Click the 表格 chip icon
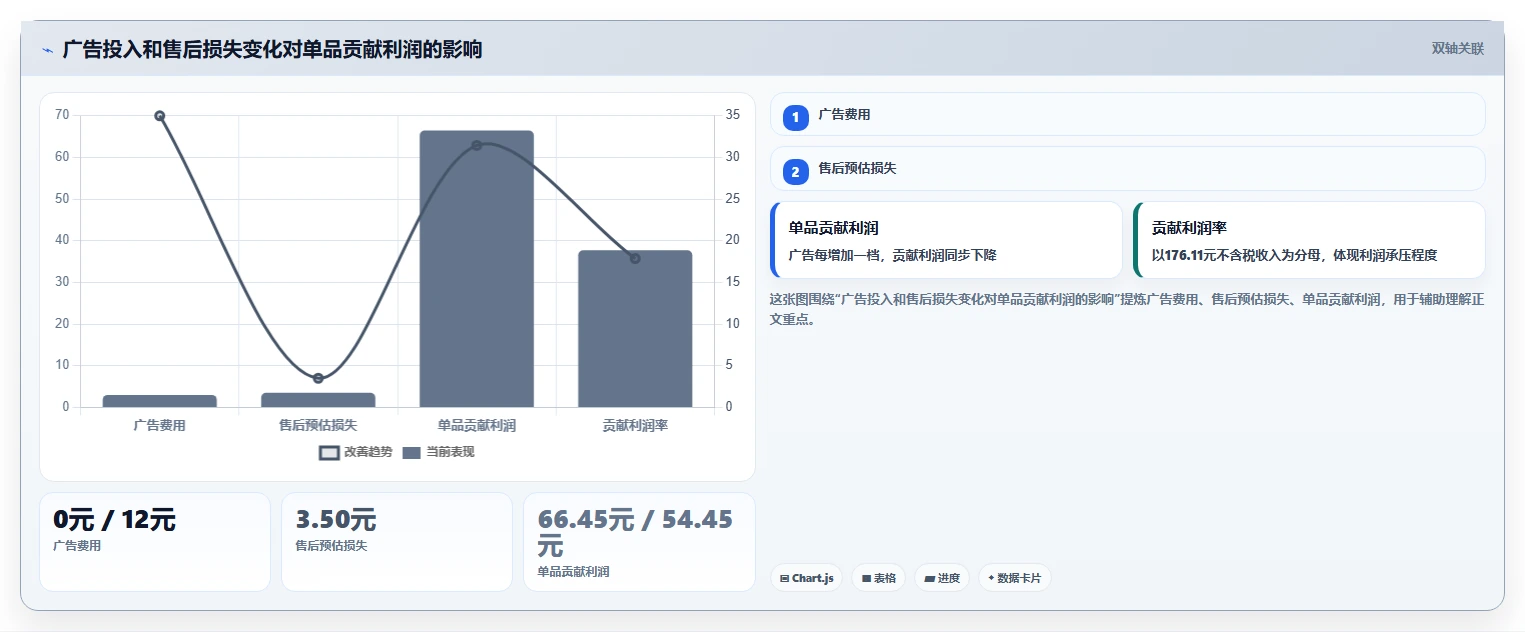1525x632 pixels. tap(866, 579)
